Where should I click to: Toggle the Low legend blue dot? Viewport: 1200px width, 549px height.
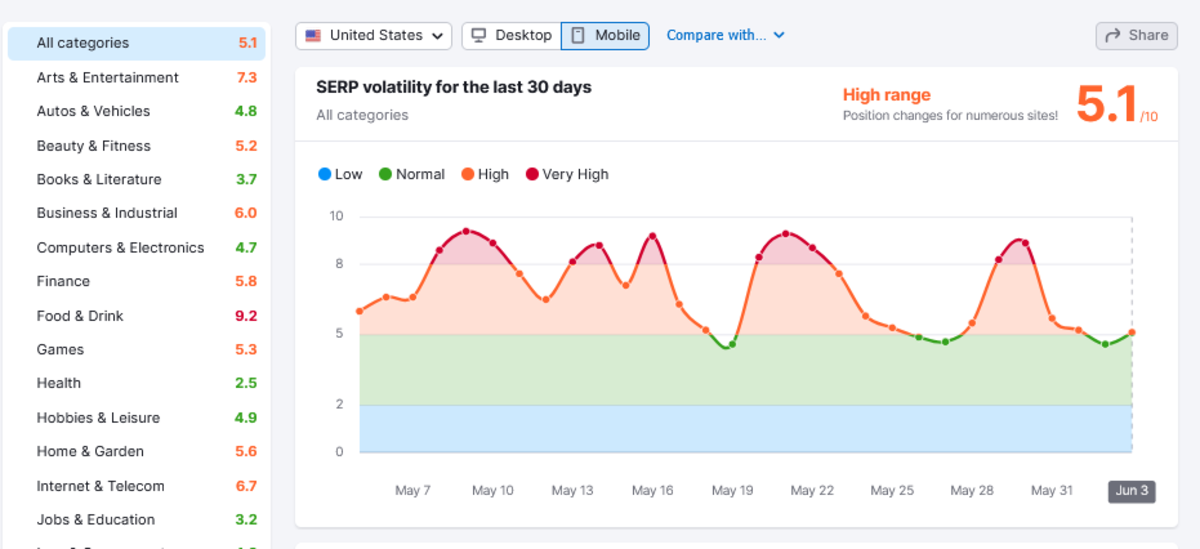tap(324, 174)
